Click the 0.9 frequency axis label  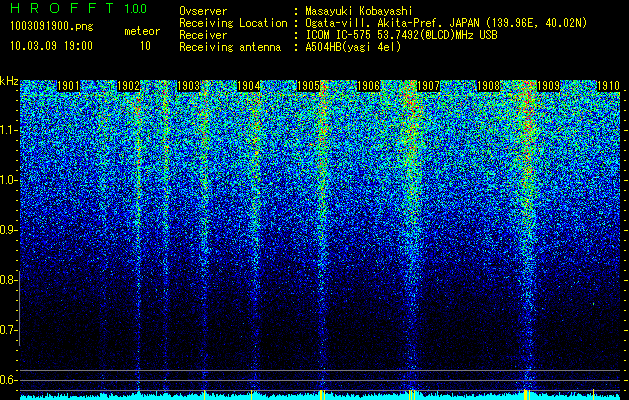tap(8, 230)
